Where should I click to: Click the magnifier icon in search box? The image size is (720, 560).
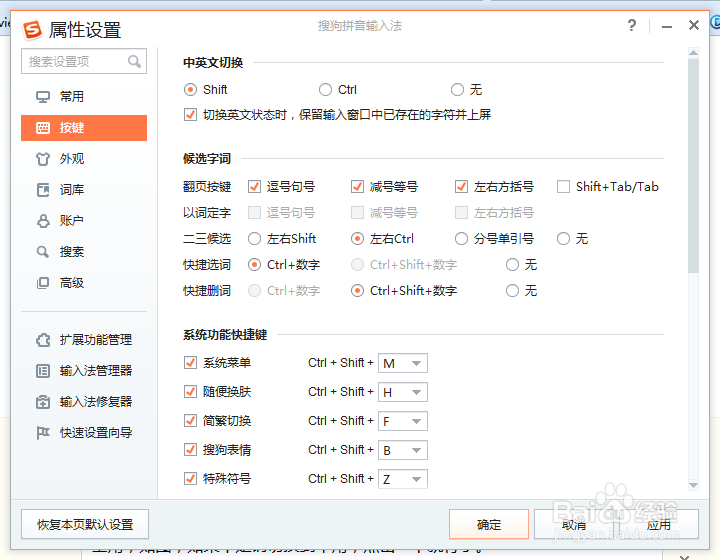pos(135,62)
